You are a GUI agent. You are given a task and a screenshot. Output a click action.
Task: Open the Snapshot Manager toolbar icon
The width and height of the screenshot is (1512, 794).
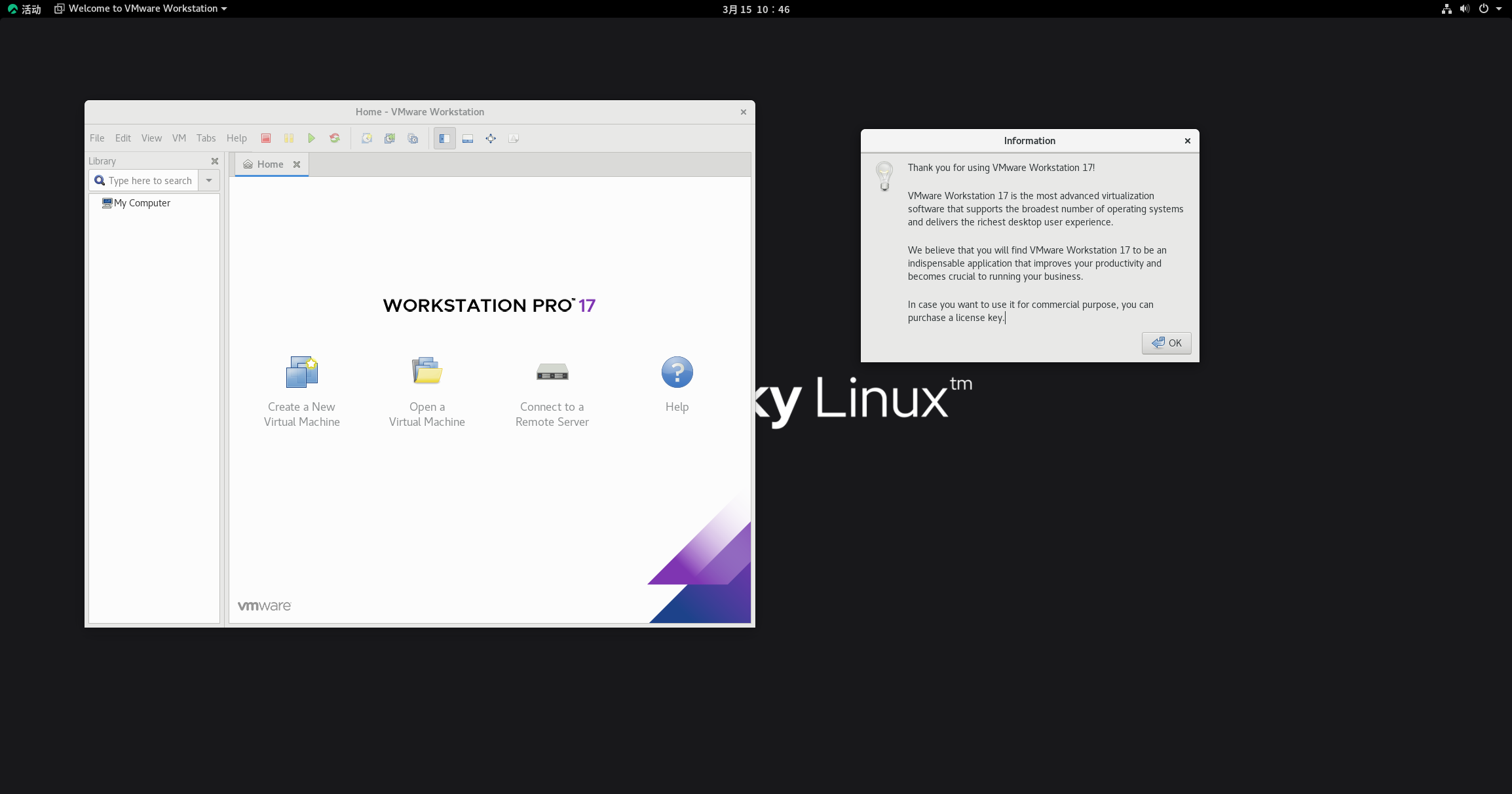(x=413, y=138)
